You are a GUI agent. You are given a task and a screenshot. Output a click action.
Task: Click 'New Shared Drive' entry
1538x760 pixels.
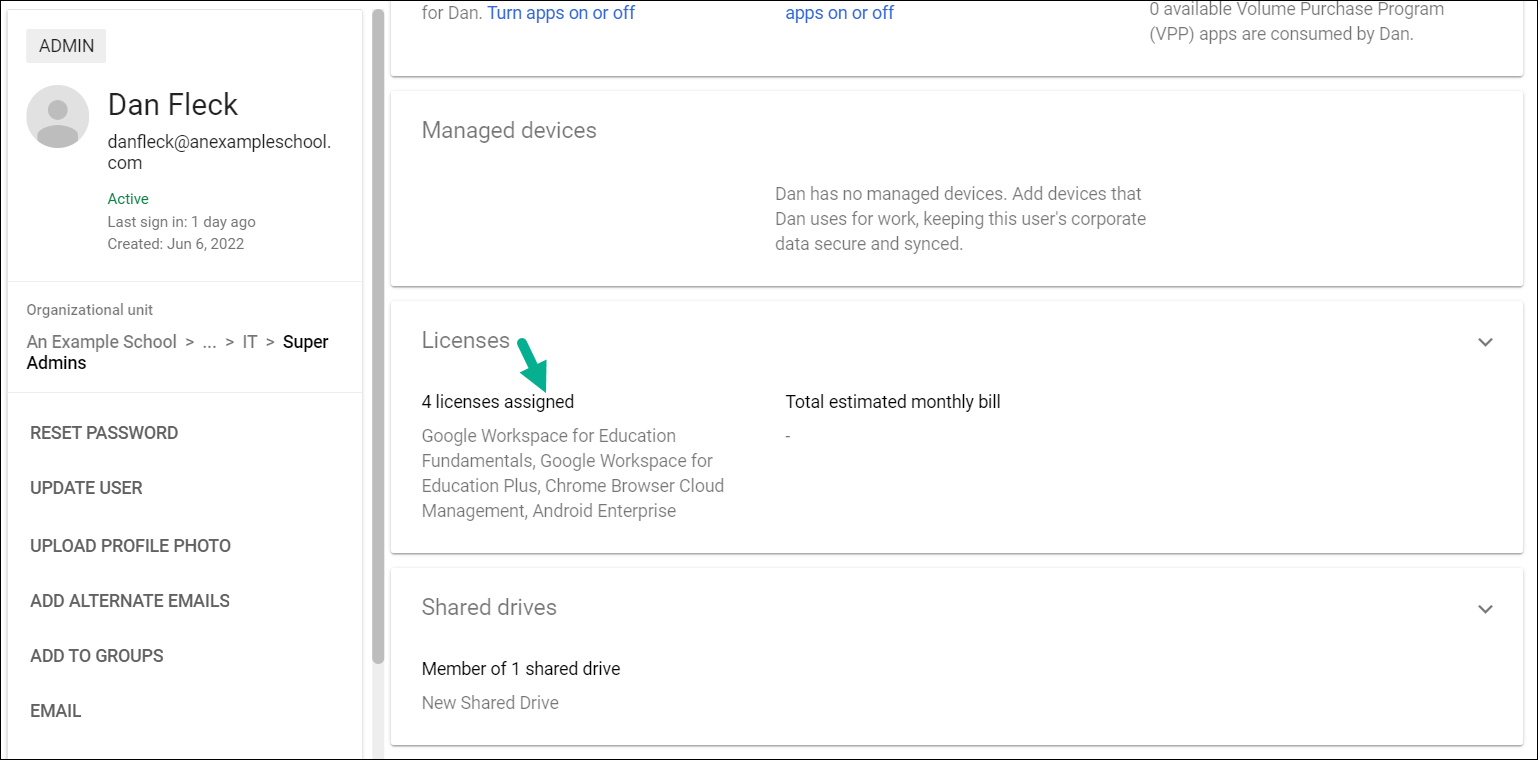(x=490, y=703)
